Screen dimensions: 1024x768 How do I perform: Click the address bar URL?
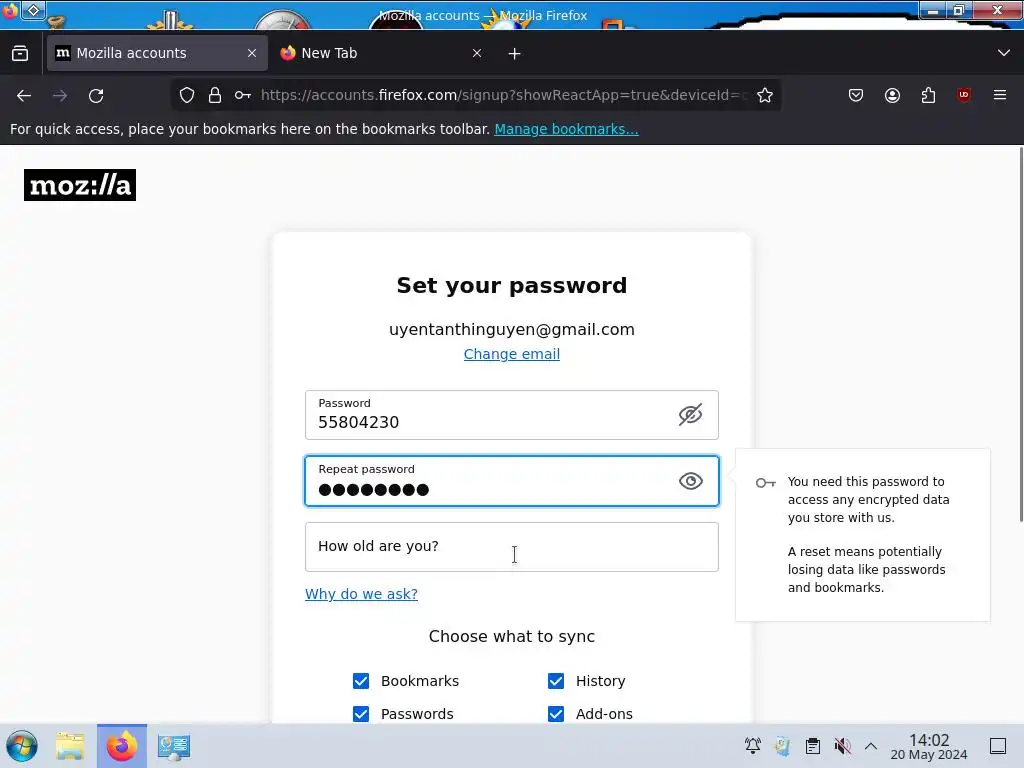[504, 95]
